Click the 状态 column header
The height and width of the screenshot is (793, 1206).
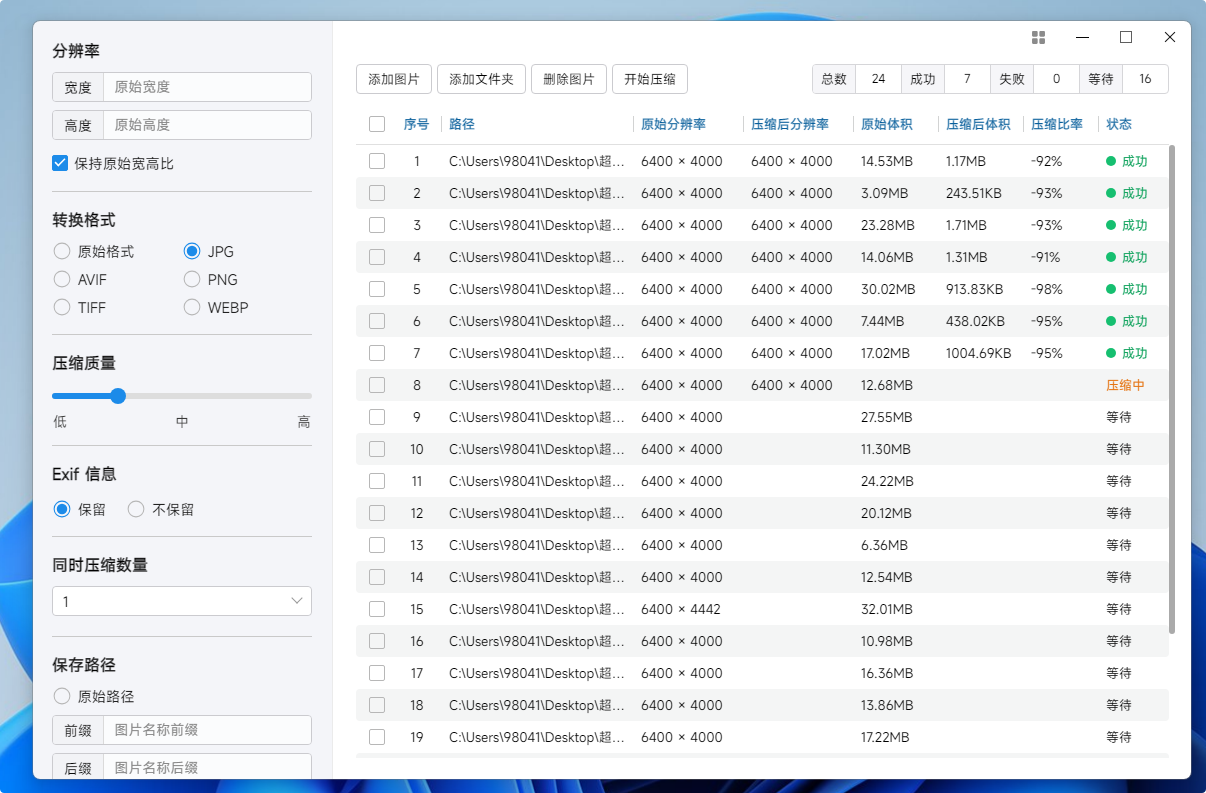point(1119,124)
